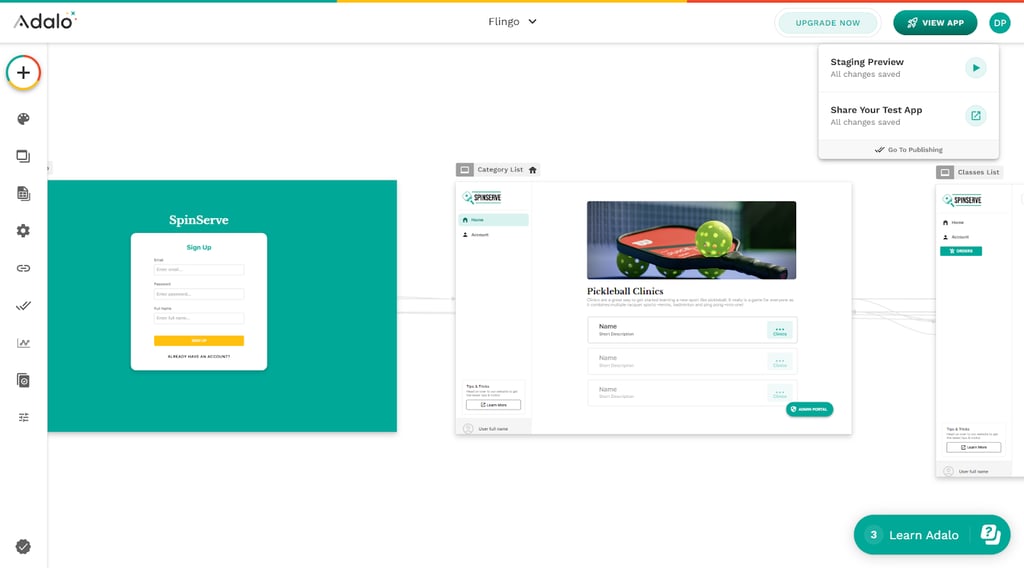Select the Staging Preview menu entry

[908, 68]
